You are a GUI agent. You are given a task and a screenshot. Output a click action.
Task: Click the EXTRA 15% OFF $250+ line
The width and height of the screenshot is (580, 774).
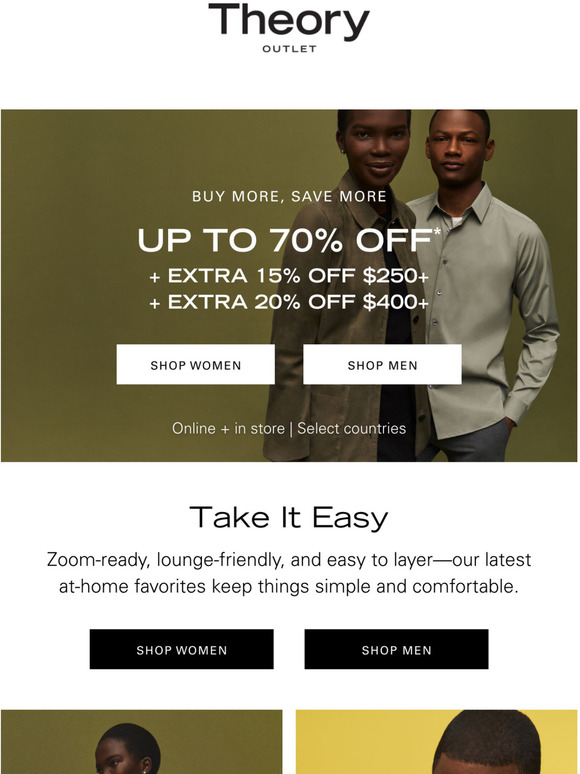pyautogui.click(x=289, y=276)
